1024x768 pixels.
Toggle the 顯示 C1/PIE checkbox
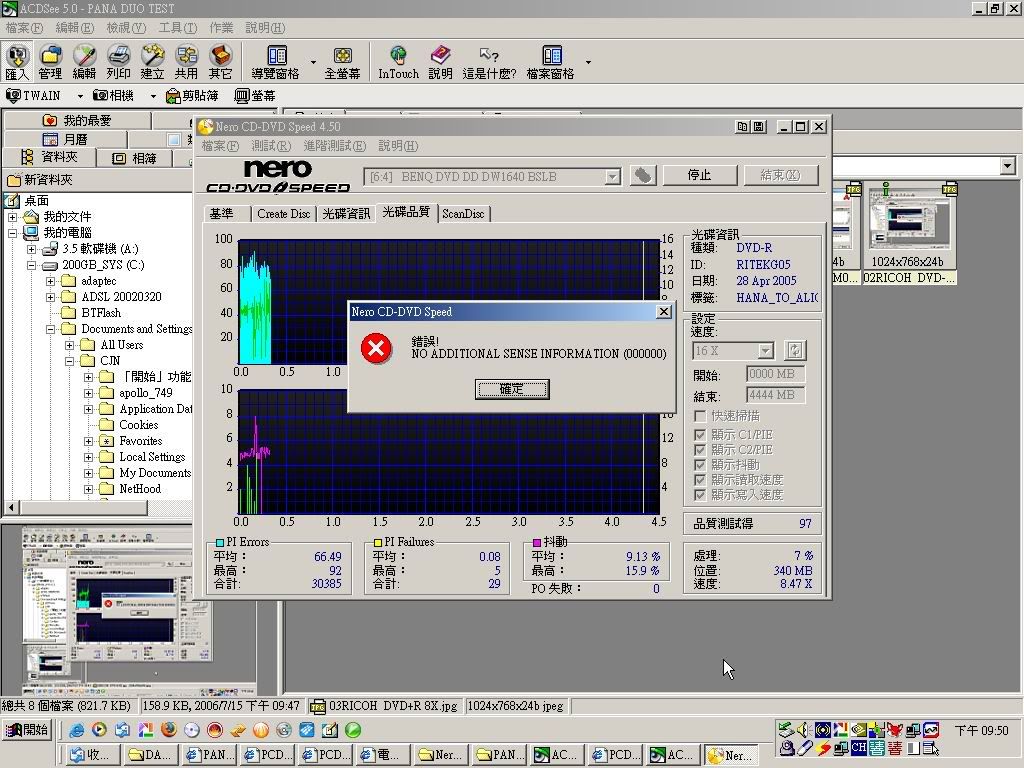coord(700,435)
